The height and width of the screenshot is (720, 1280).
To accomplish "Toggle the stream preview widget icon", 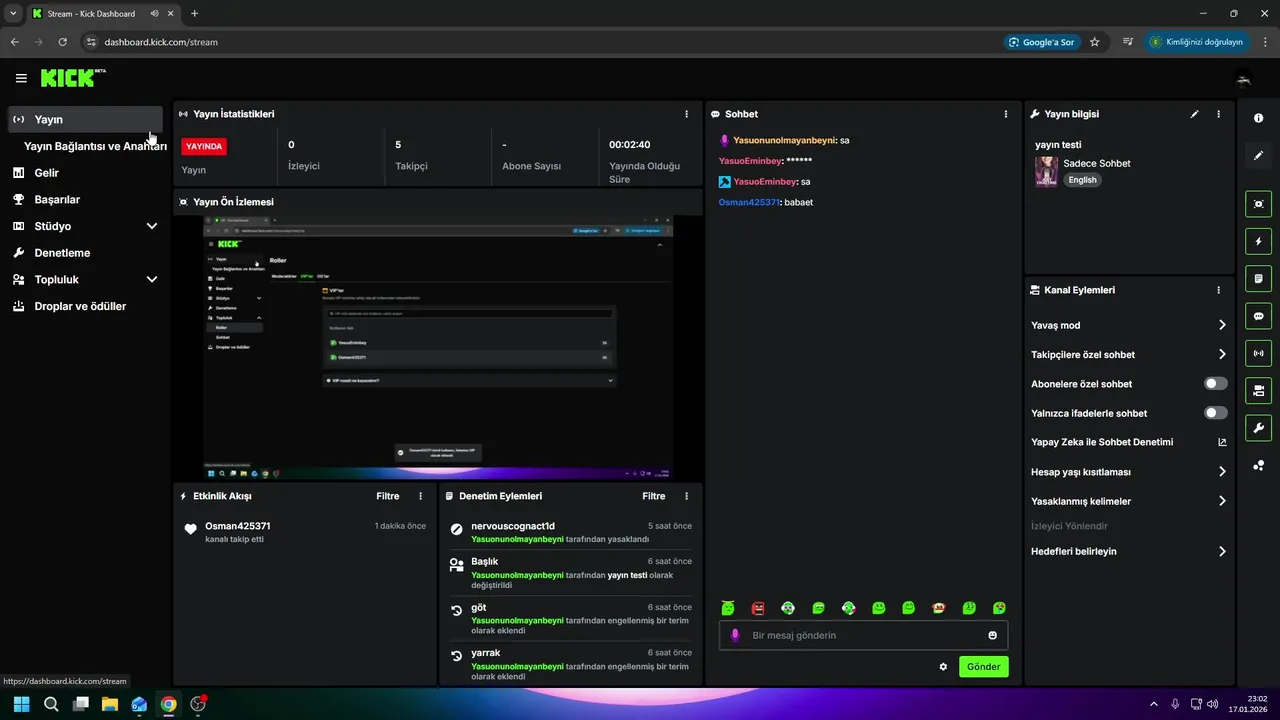I will pos(1258,204).
